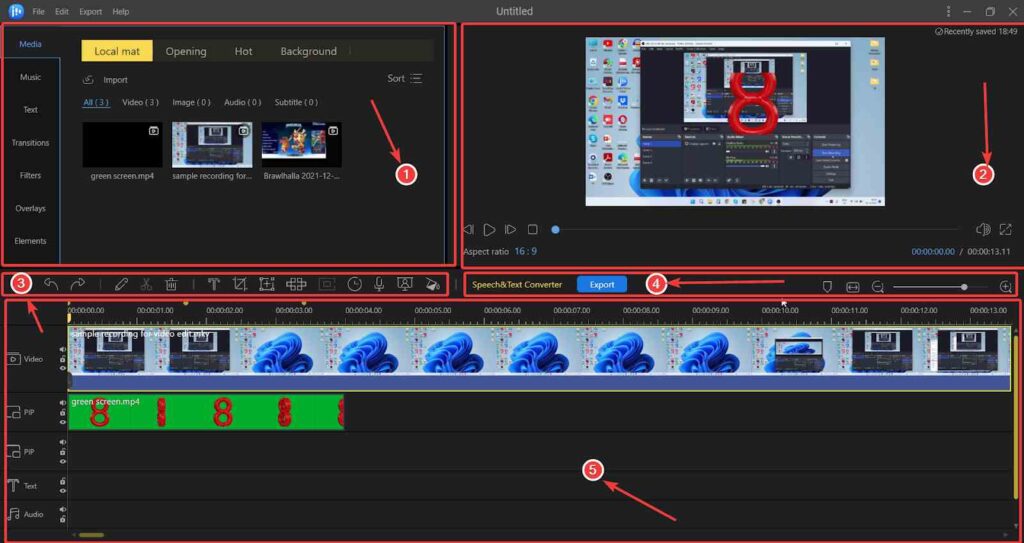Hide the PIP track containing green screen.mp4
The width and height of the screenshot is (1024, 543).
click(x=63, y=422)
